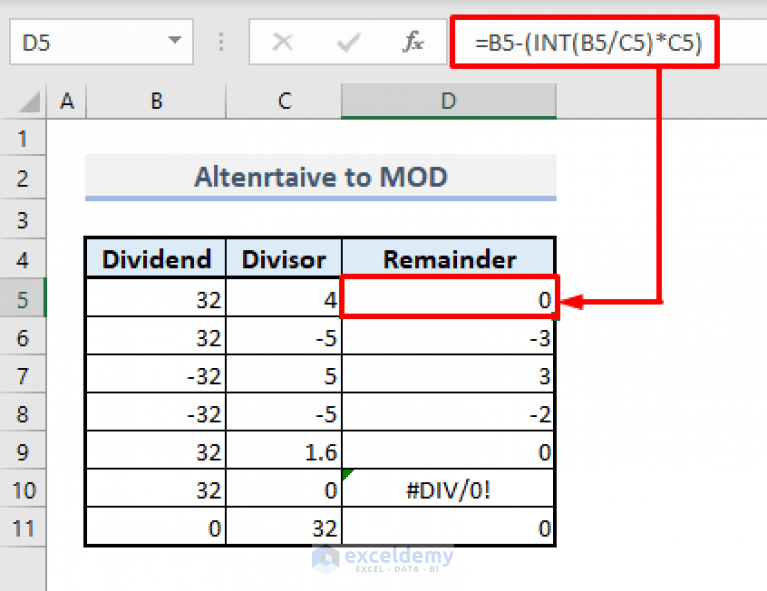Select cell D7 with remainder 3

point(449,375)
